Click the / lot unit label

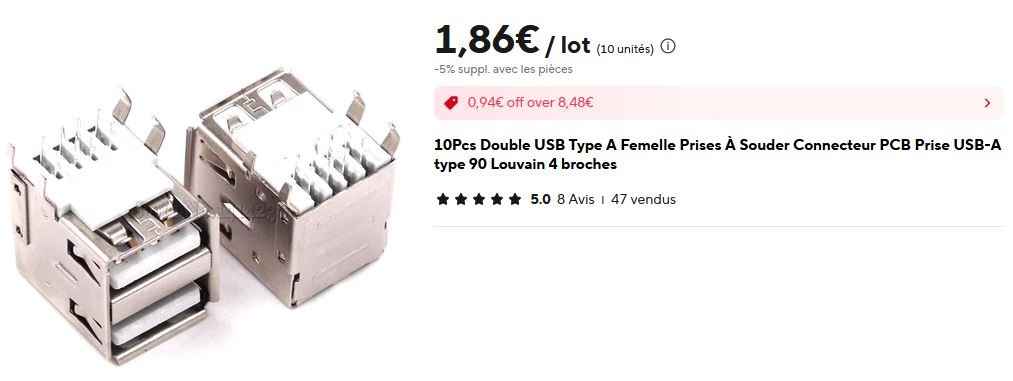tap(568, 45)
